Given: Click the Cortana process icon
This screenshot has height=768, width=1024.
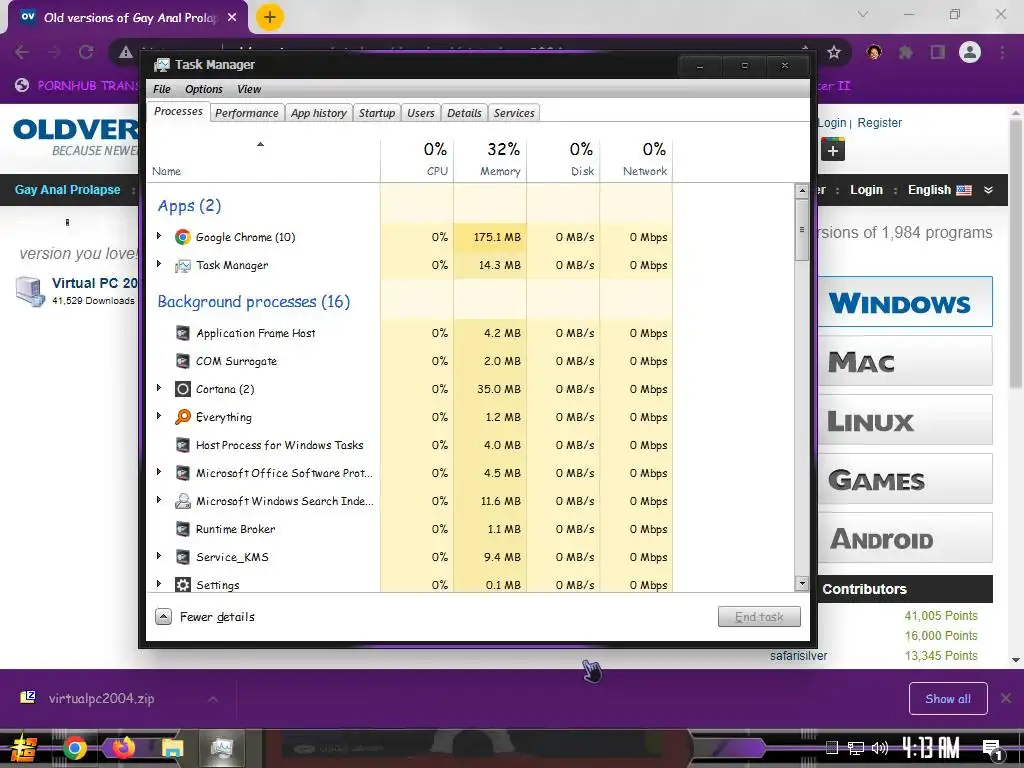Looking at the screenshot, I should (183, 389).
